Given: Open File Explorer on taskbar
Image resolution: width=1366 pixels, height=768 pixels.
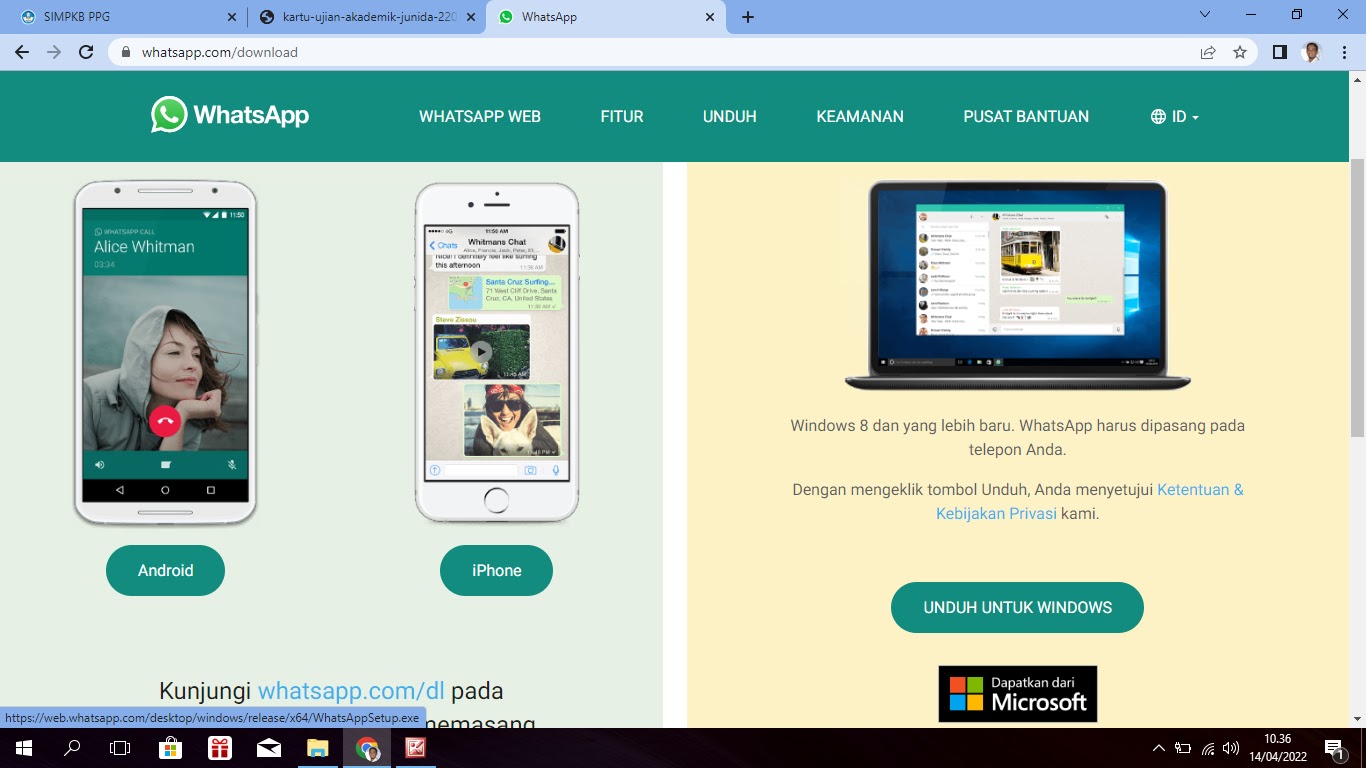Looking at the screenshot, I should (x=318, y=748).
